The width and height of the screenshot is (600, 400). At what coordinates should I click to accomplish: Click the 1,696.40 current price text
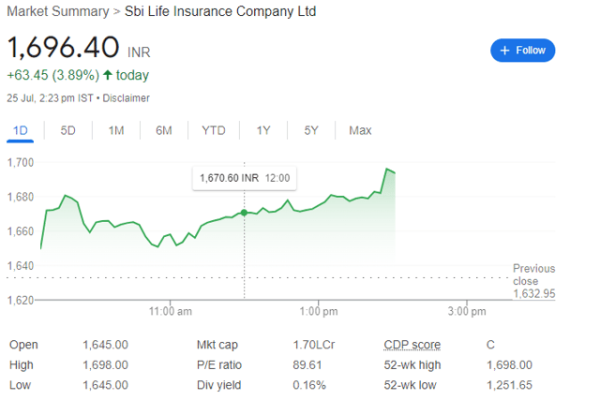pos(63,47)
